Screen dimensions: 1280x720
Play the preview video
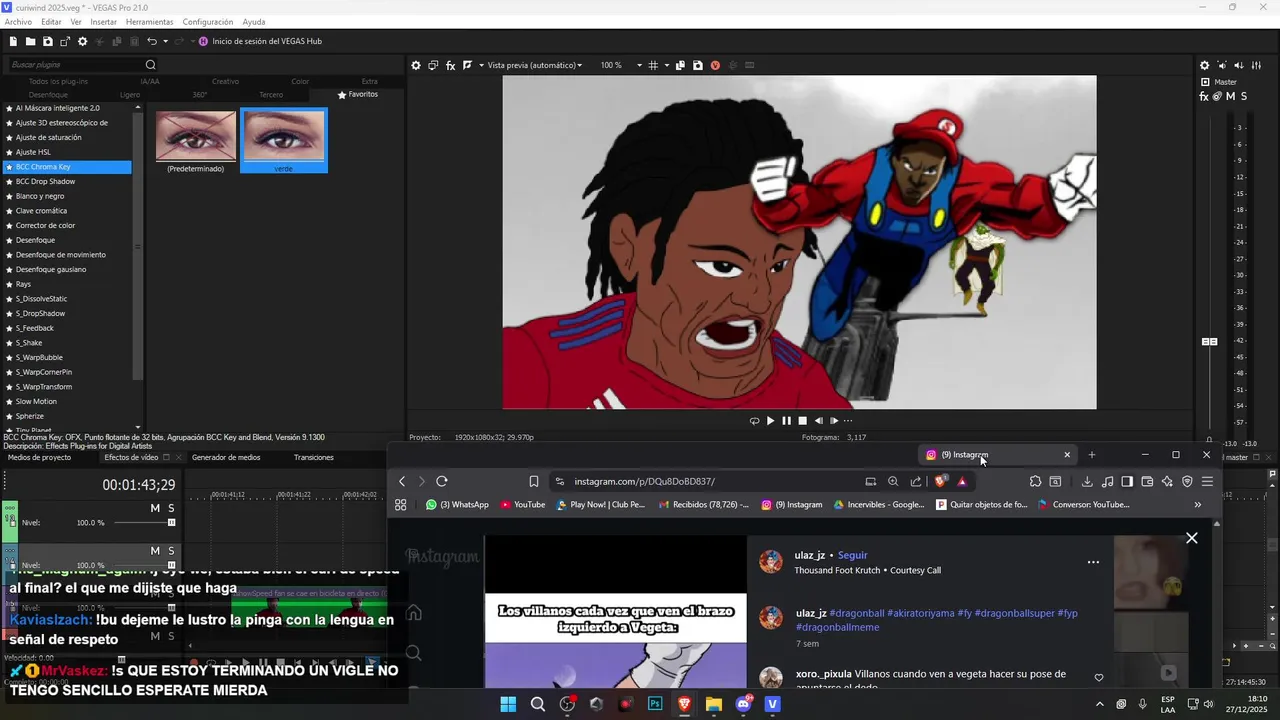coord(770,421)
